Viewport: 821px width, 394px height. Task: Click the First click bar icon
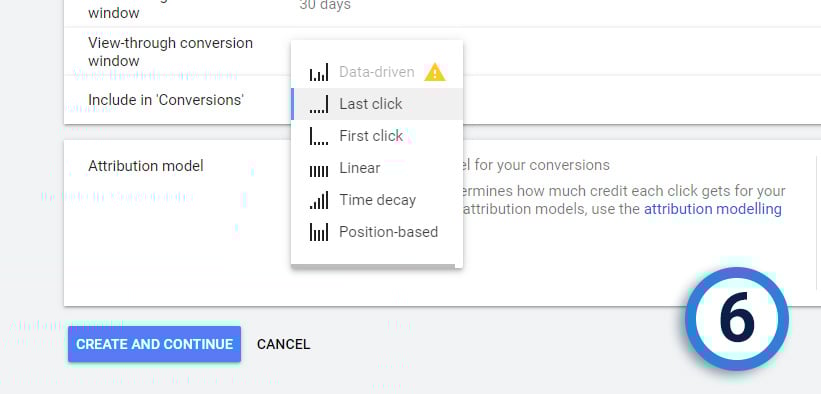(x=319, y=136)
